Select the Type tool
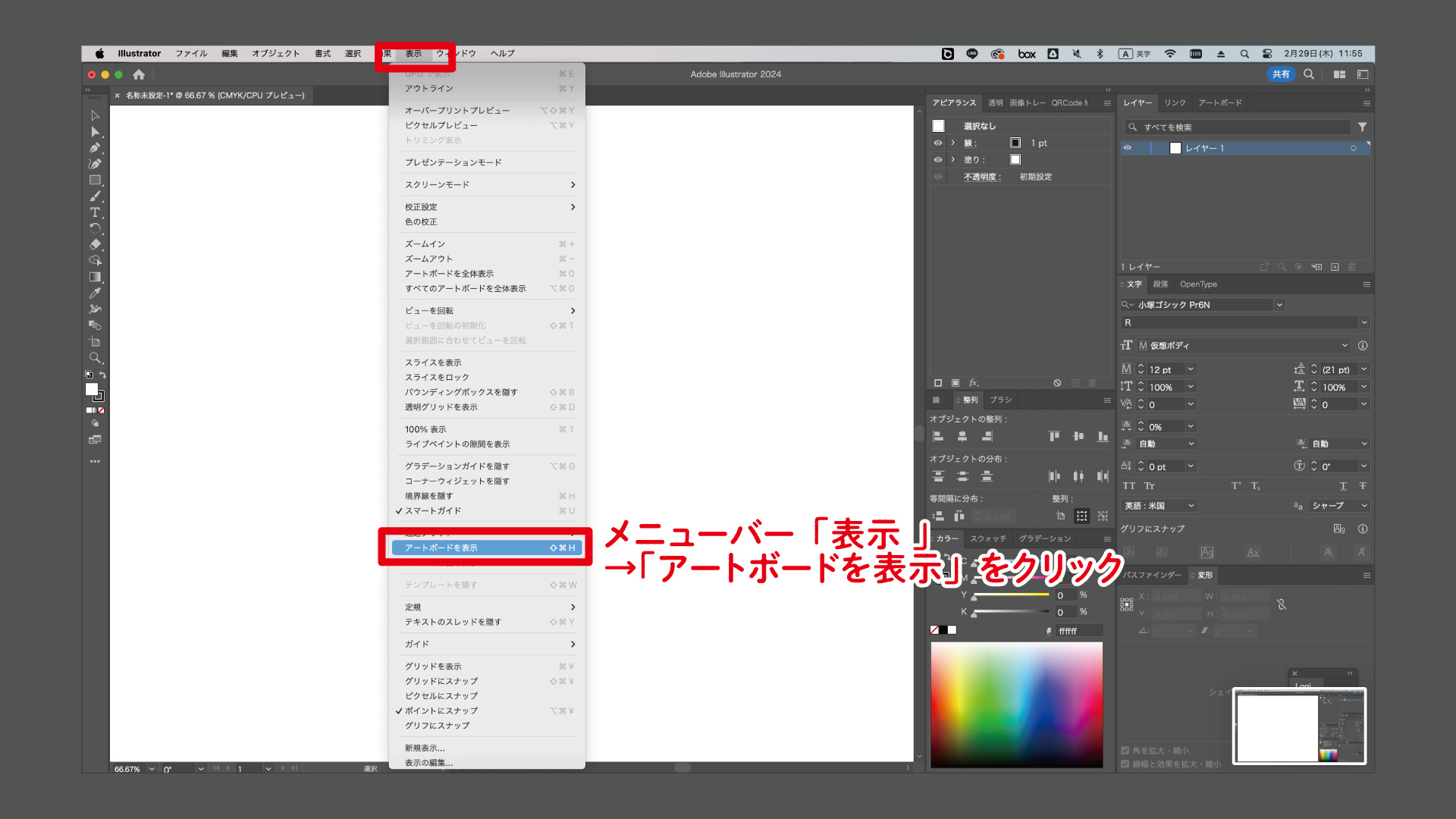This screenshot has width=1456, height=819. click(x=95, y=212)
